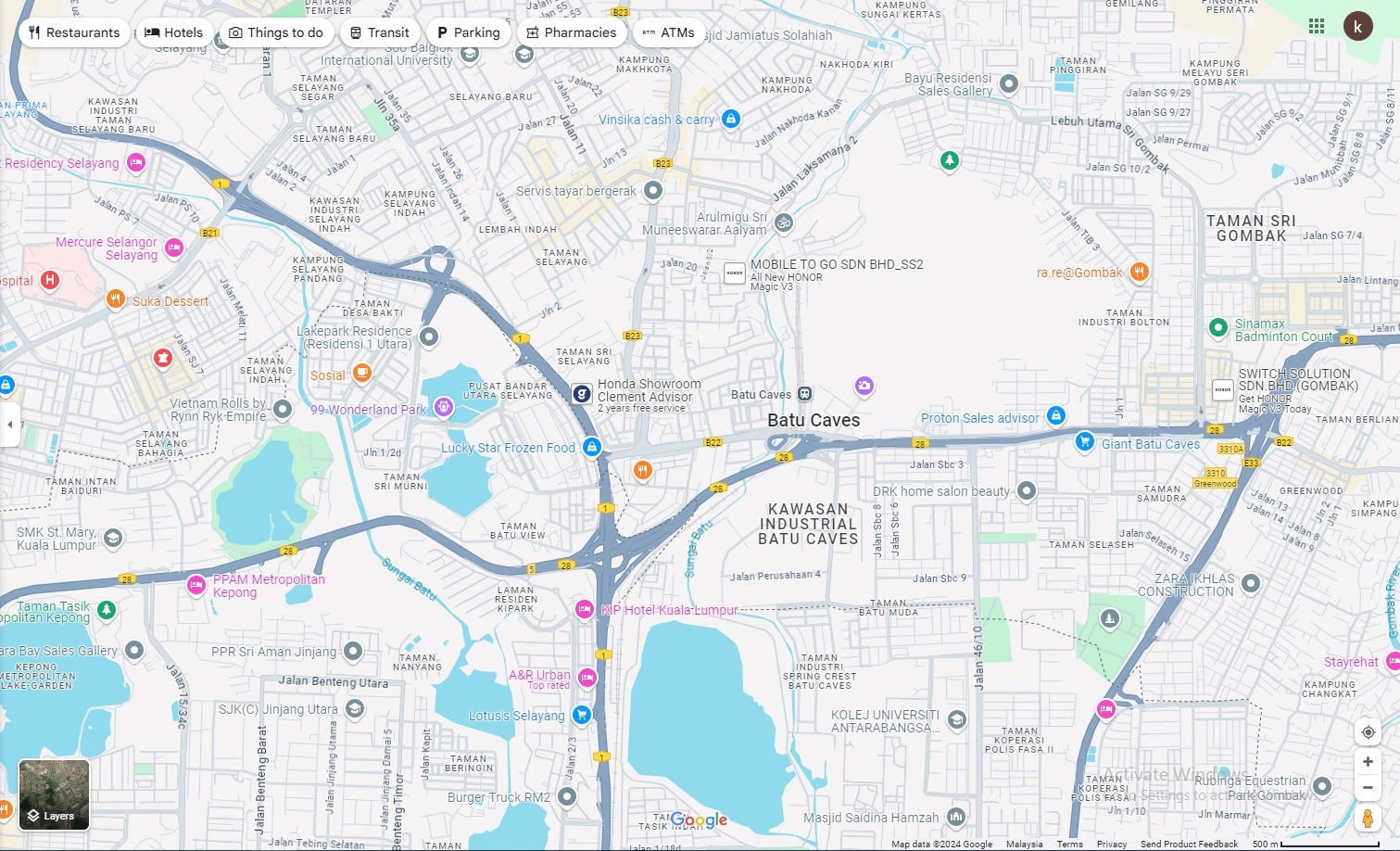Viewport: 1400px width, 851px height.
Task: Open DRK home salon beauty pin
Action: [x=1027, y=490]
